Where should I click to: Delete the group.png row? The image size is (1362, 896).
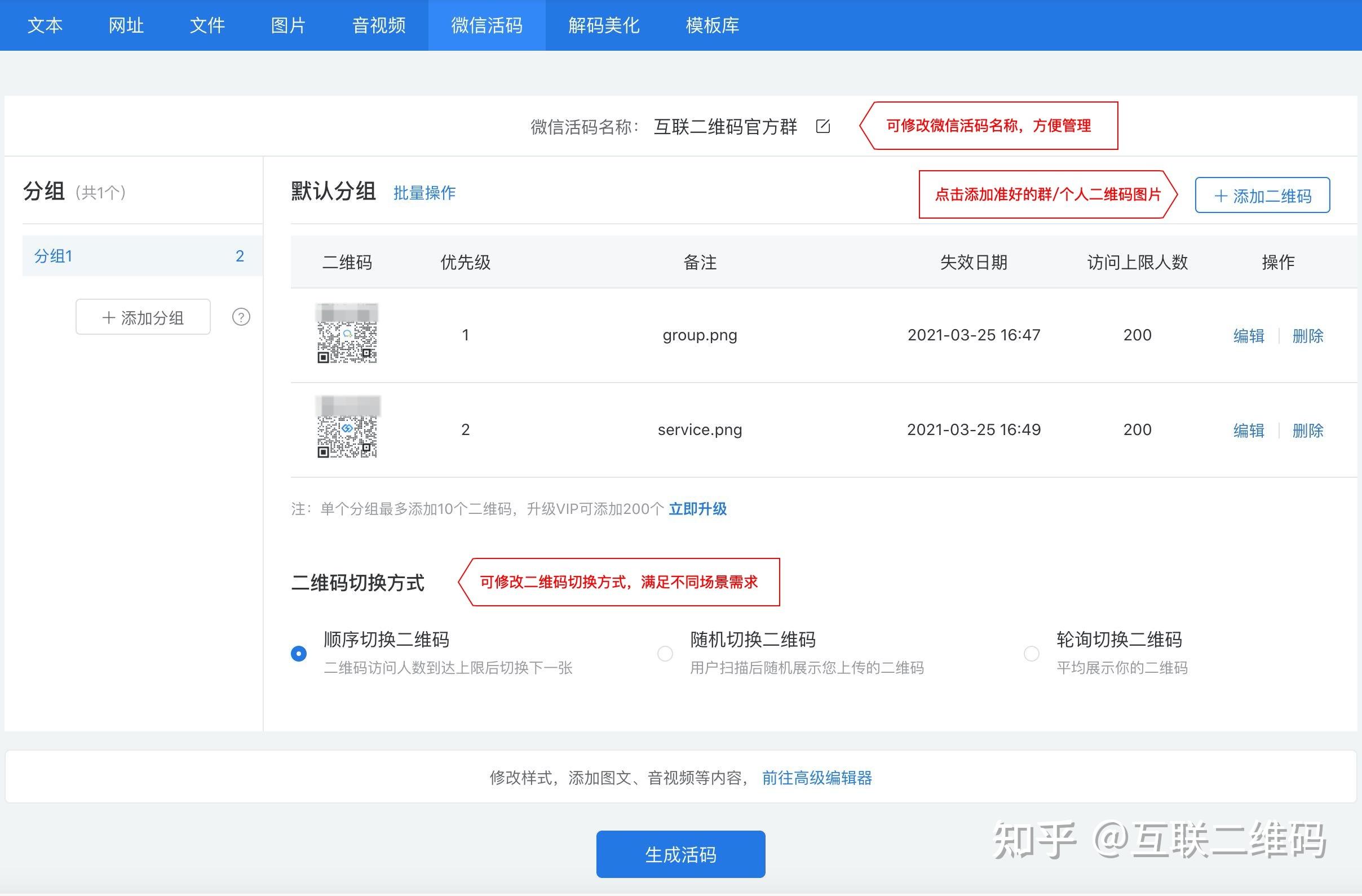click(x=1308, y=335)
